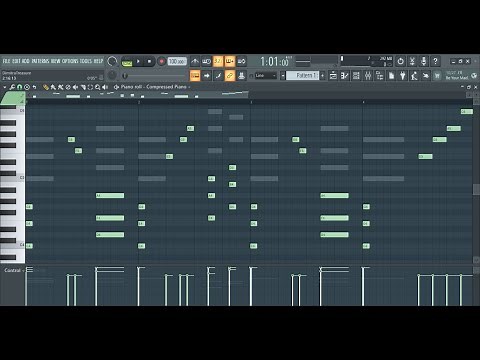Screen dimensions: 480x360
Task: Open the plugin picker plug icon
Action: tap(403, 76)
